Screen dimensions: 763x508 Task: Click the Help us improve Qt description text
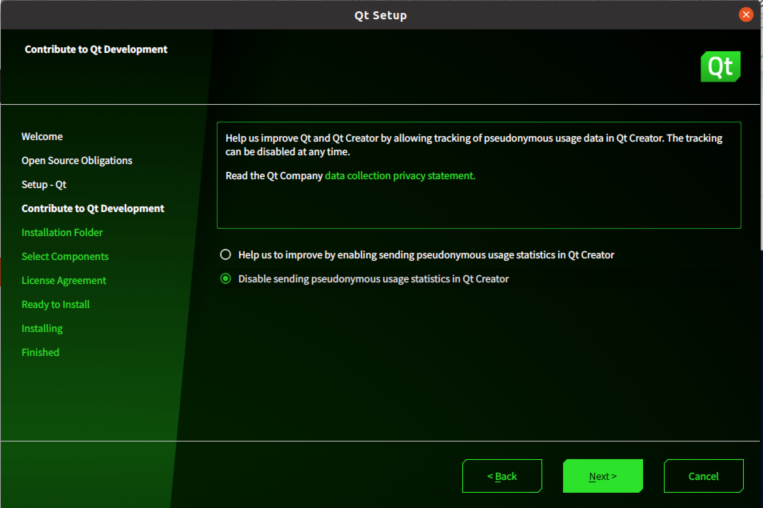(x=473, y=145)
